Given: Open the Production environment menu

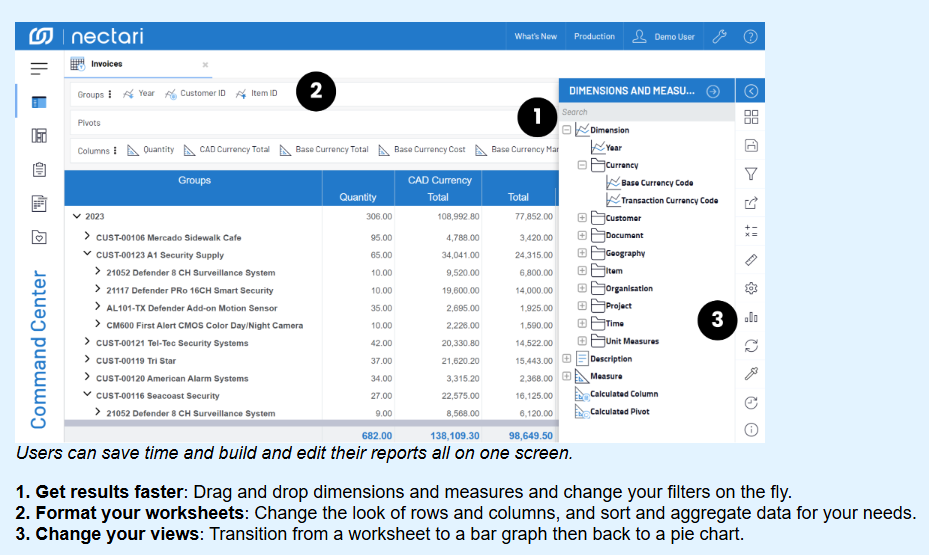Looking at the screenshot, I should (x=594, y=36).
